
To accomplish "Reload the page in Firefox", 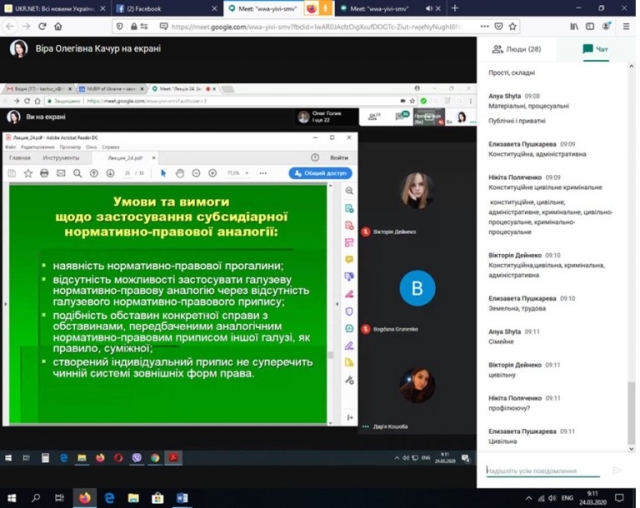I will pyautogui.click(x=42, y=27).
